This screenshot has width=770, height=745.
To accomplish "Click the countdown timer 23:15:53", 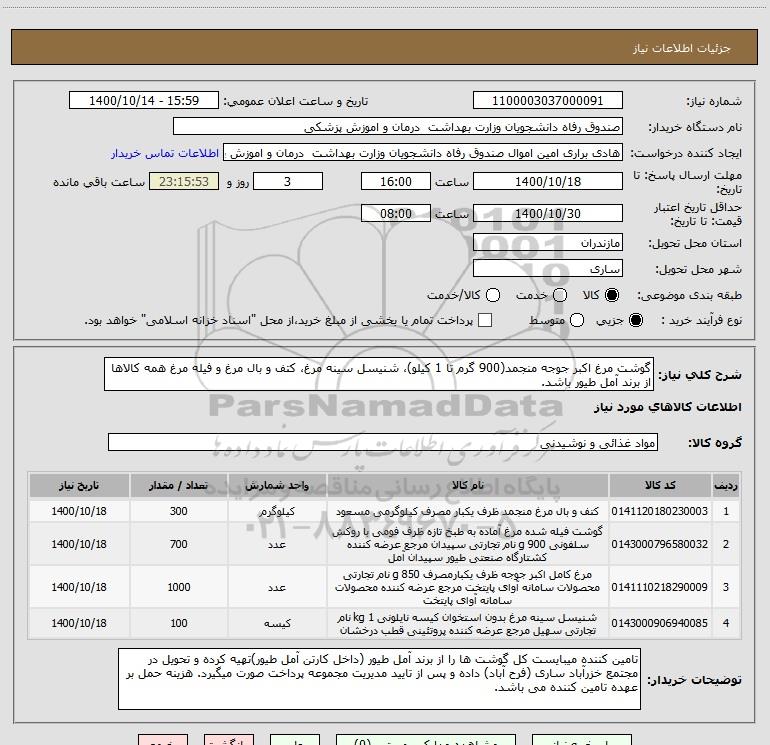I will (x=184, y=181).
